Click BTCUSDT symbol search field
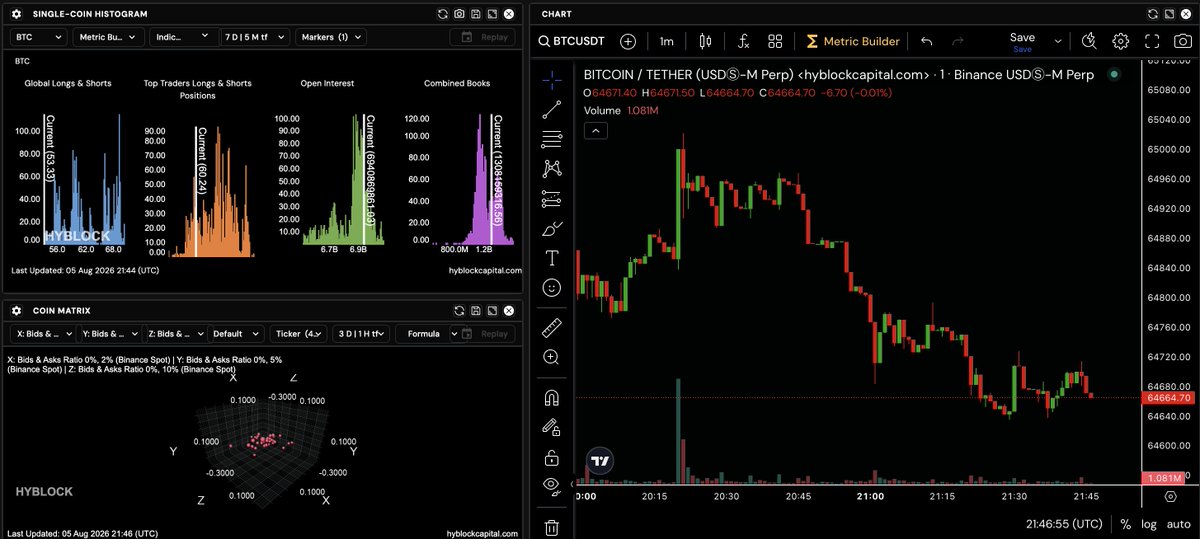1200x539 pixels. point(570,41)
